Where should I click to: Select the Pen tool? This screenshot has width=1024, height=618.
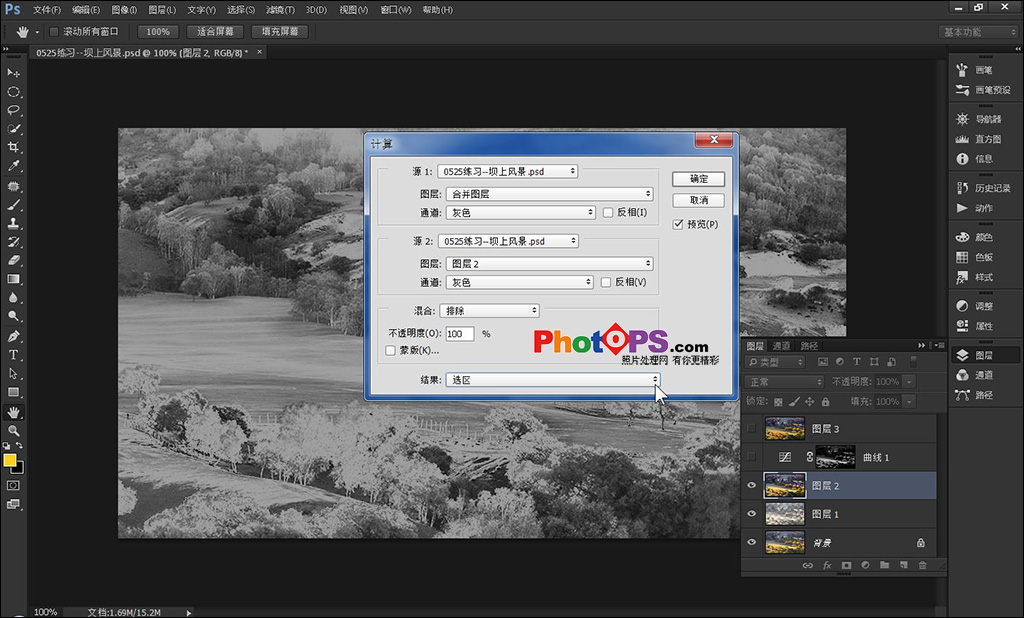coord(13,336)
